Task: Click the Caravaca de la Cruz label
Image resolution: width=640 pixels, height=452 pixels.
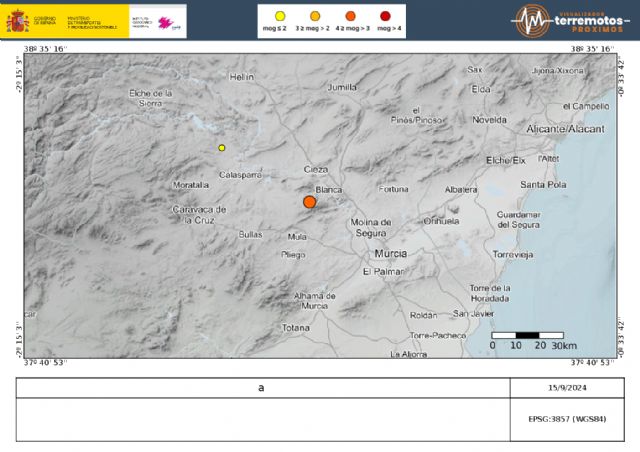Action: coord(200,214)
